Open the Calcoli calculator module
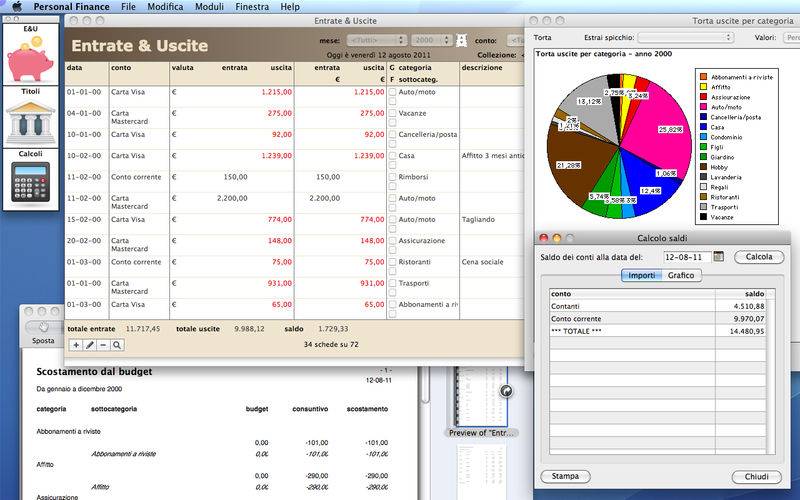This screenshot has width=800, height=500. coord(30,180)
